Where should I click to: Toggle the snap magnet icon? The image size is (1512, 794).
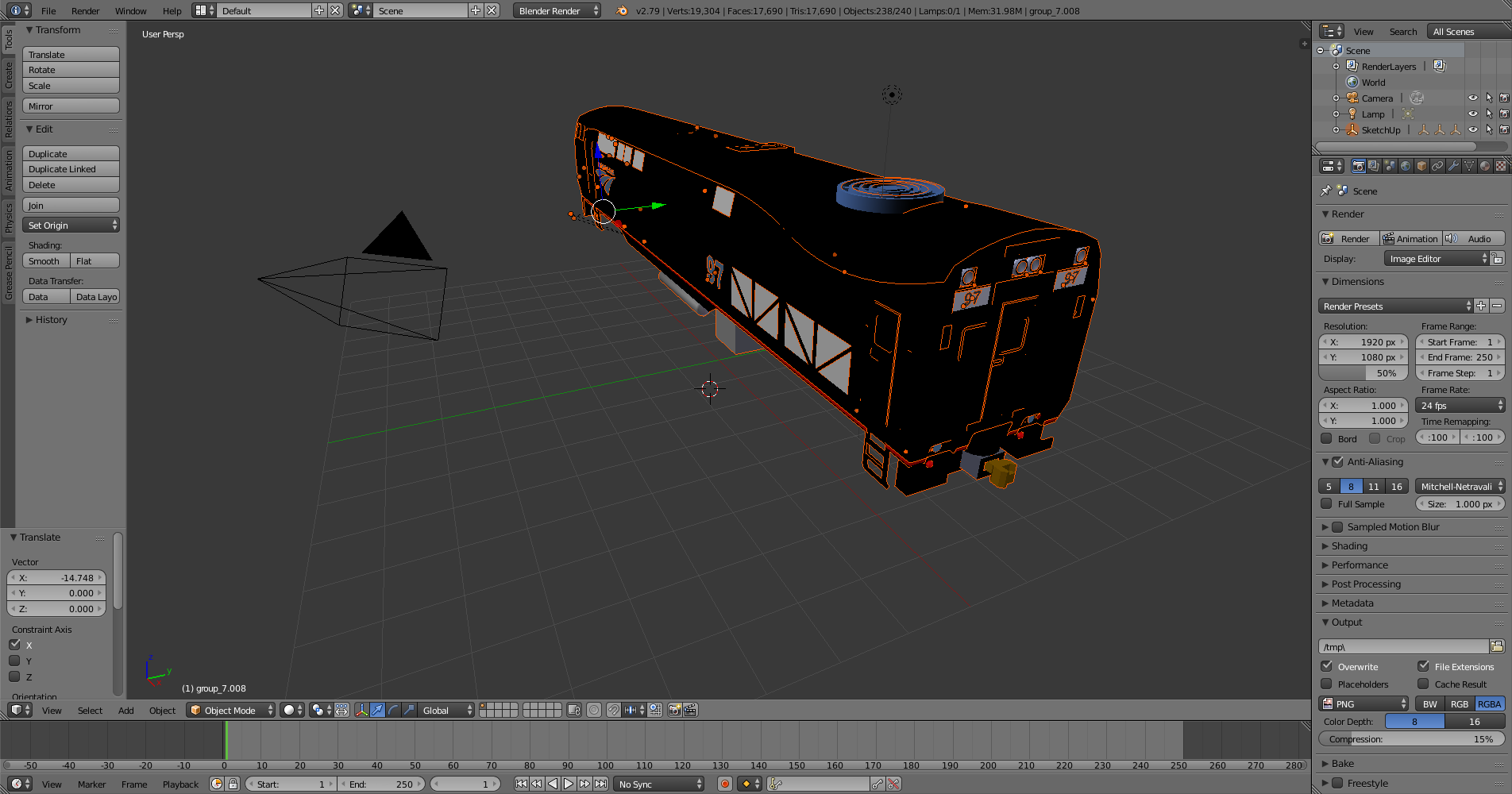click(613, 710)
